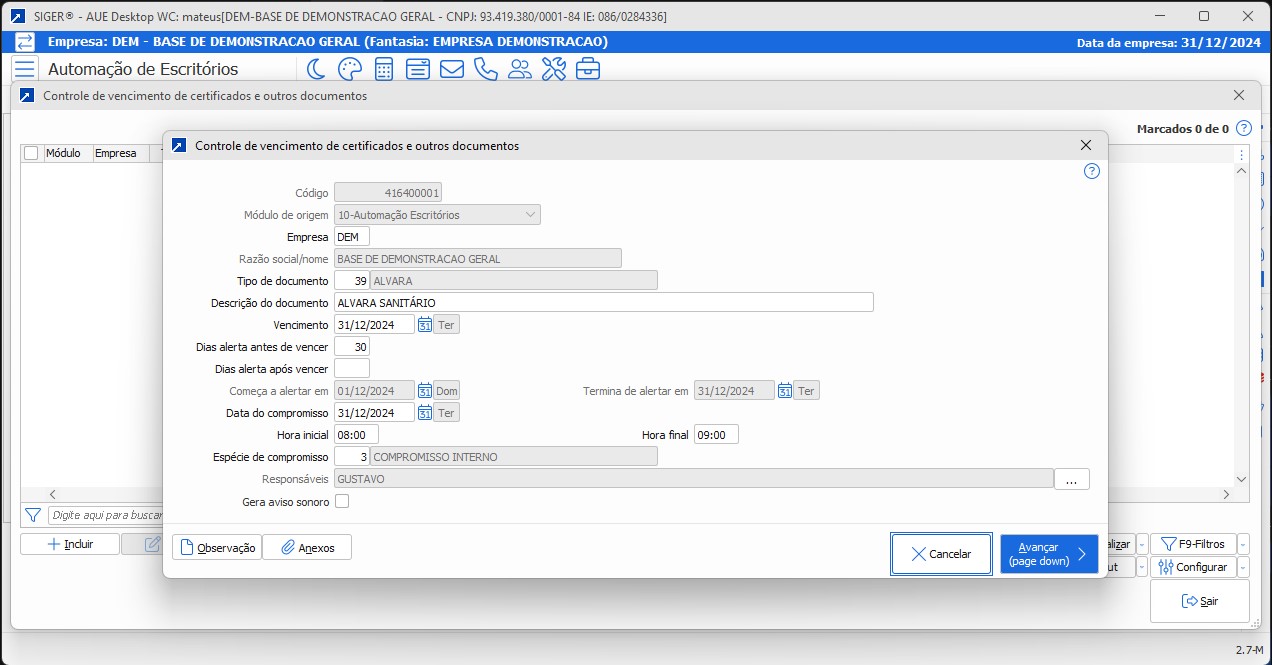
Task: Click the phone icon in toolbar
Action: tap(485, 69)
